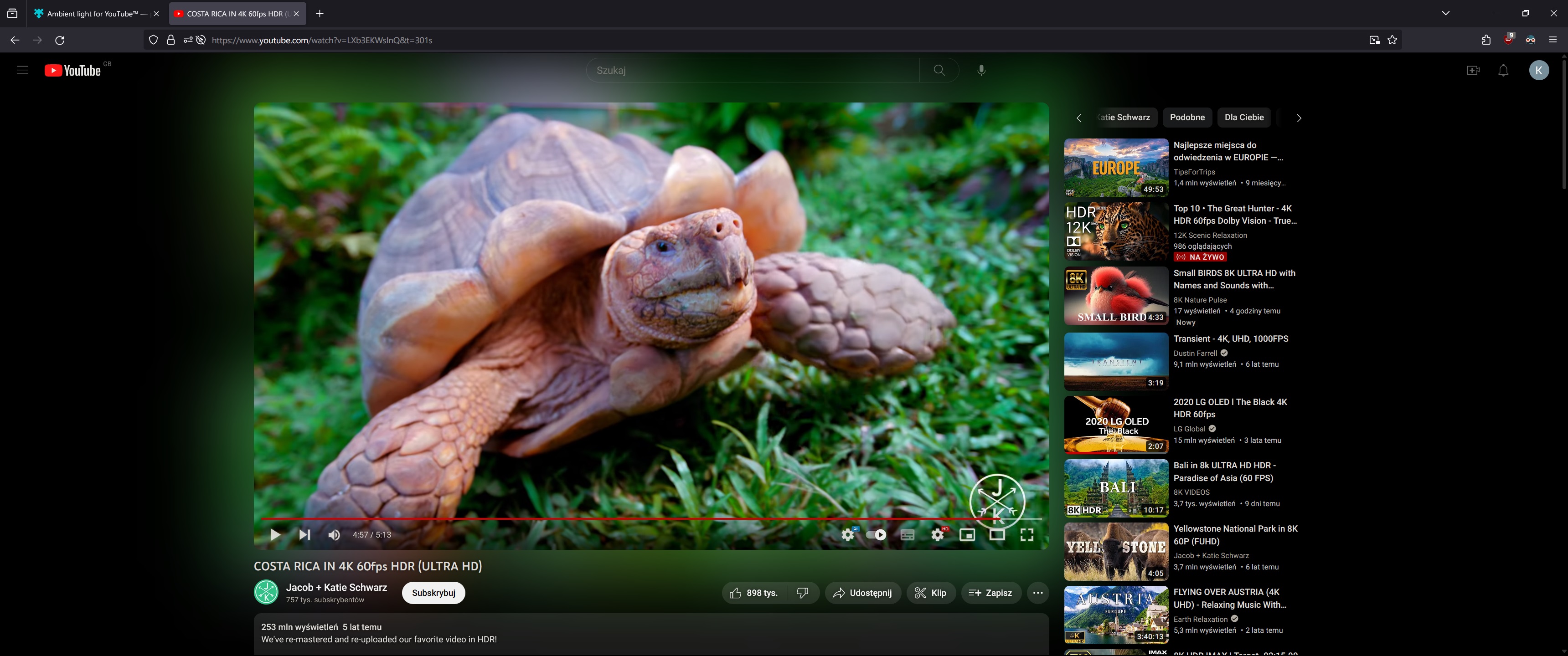Select the Podobne filter chip

point(1187,118)
